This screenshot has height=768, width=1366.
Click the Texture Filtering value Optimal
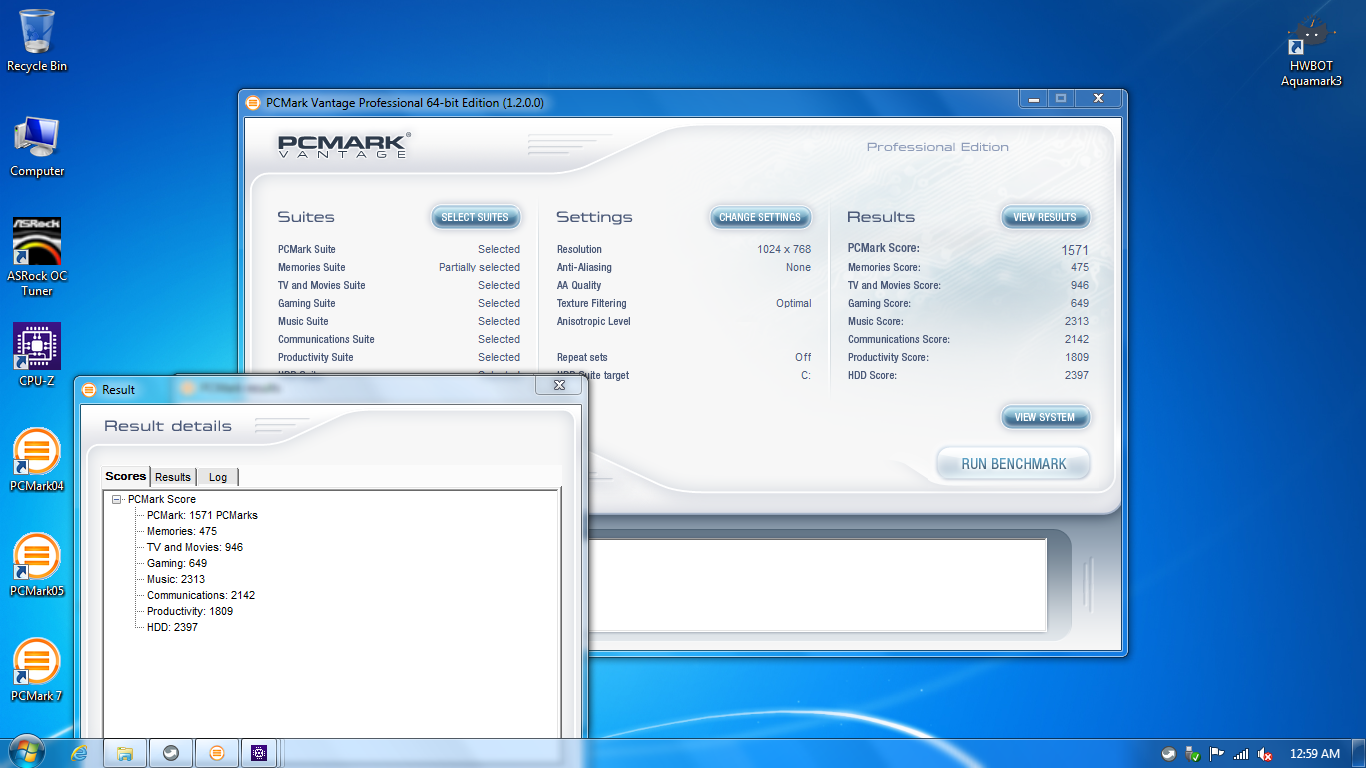[x=794, y=303]
